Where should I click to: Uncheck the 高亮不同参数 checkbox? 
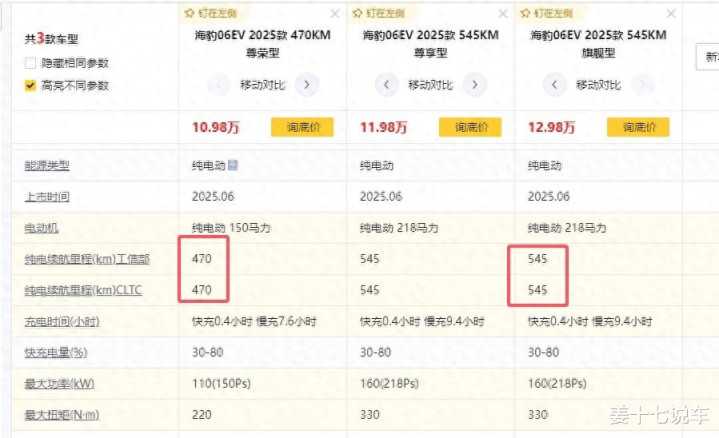(x=30, y=85)
